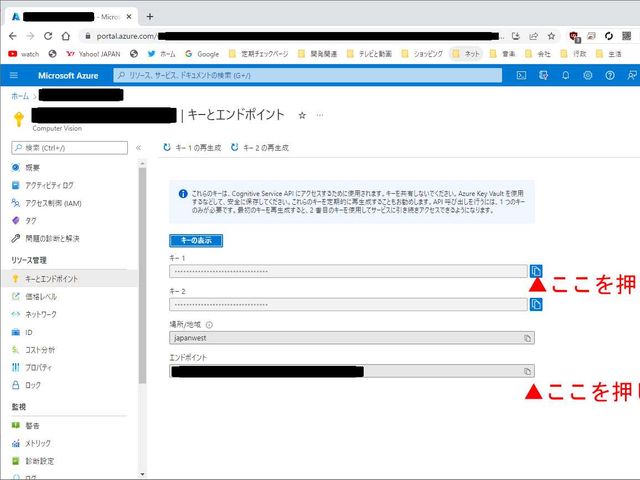Open Azure notifications bell
Viewport: 640px width, 480px height.
click(565, 75)
